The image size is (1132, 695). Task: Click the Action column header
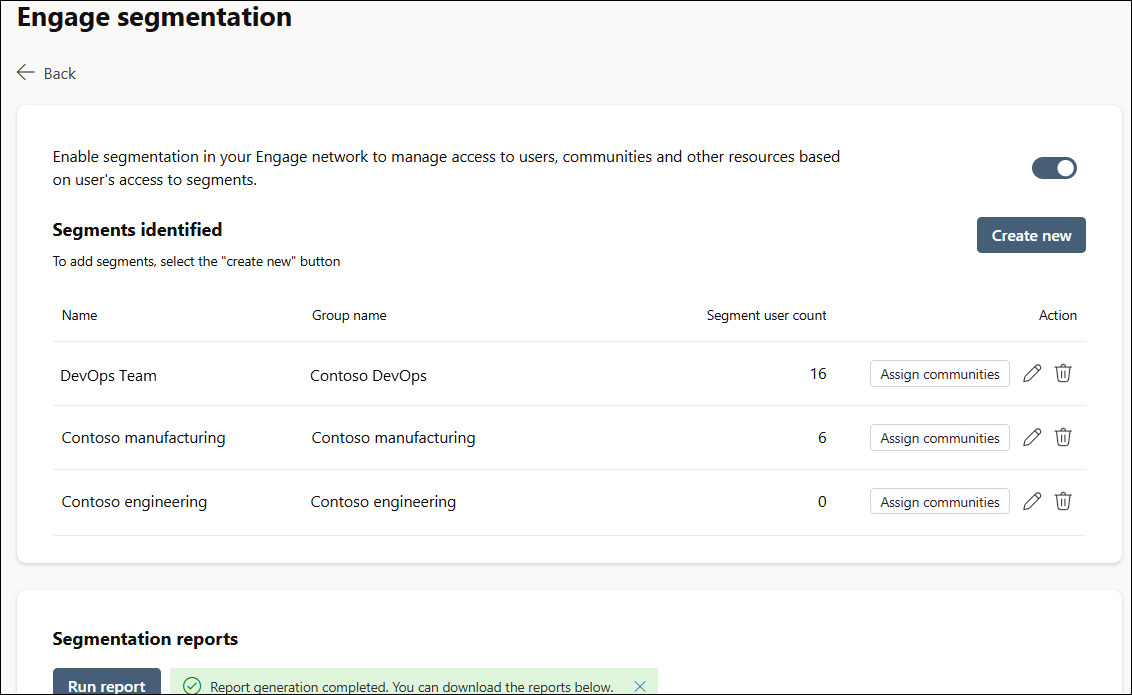click(x=1058, y=315)
